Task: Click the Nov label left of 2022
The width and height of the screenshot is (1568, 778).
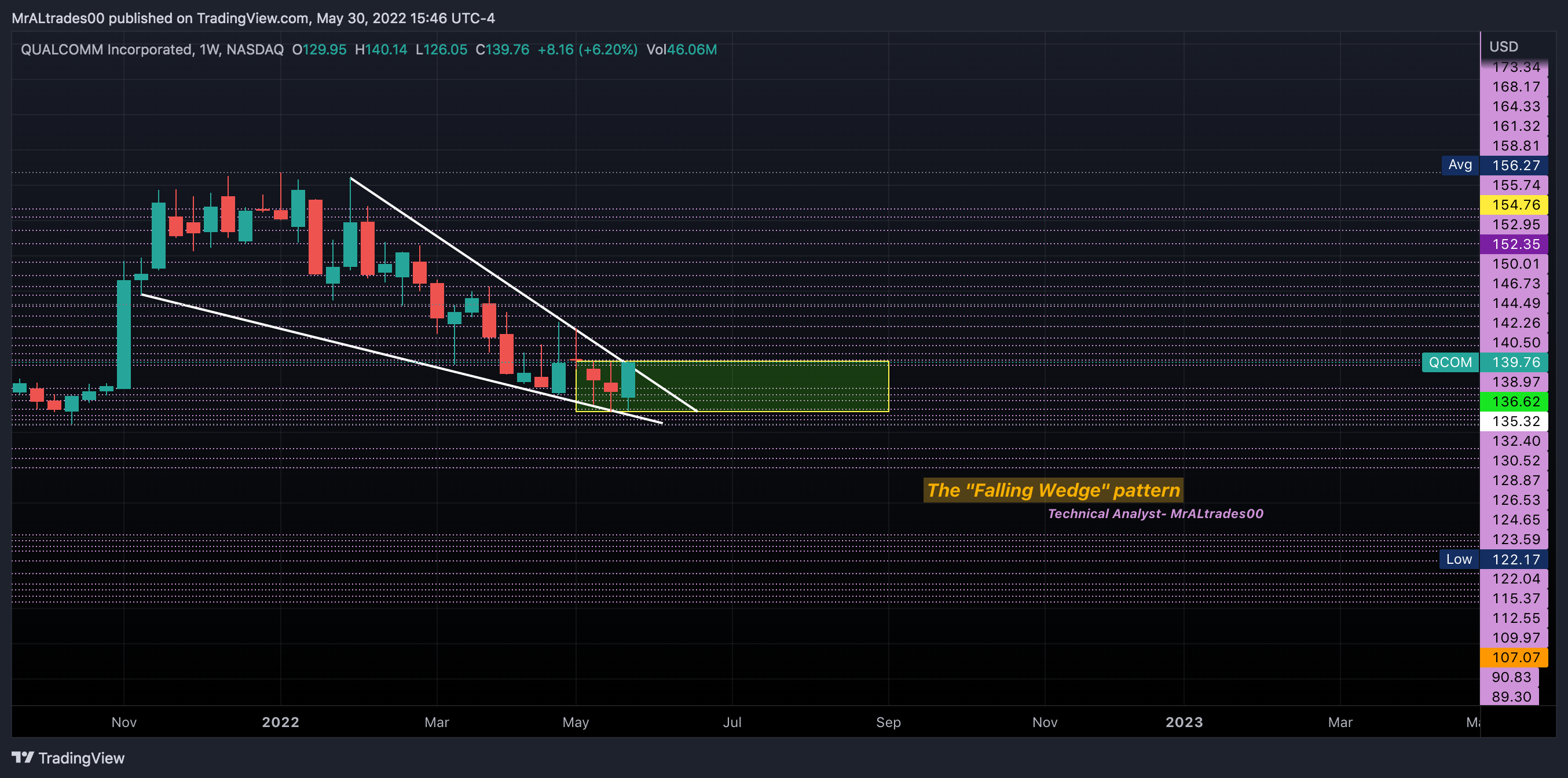Action: 123,722
